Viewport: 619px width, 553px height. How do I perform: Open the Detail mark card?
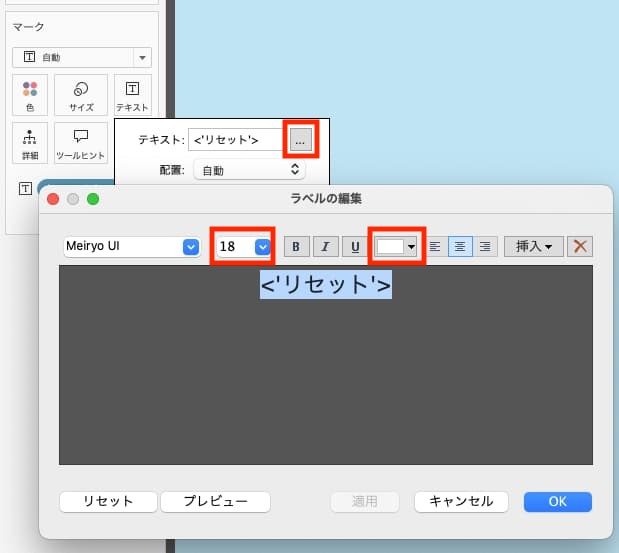coord(29,142)
